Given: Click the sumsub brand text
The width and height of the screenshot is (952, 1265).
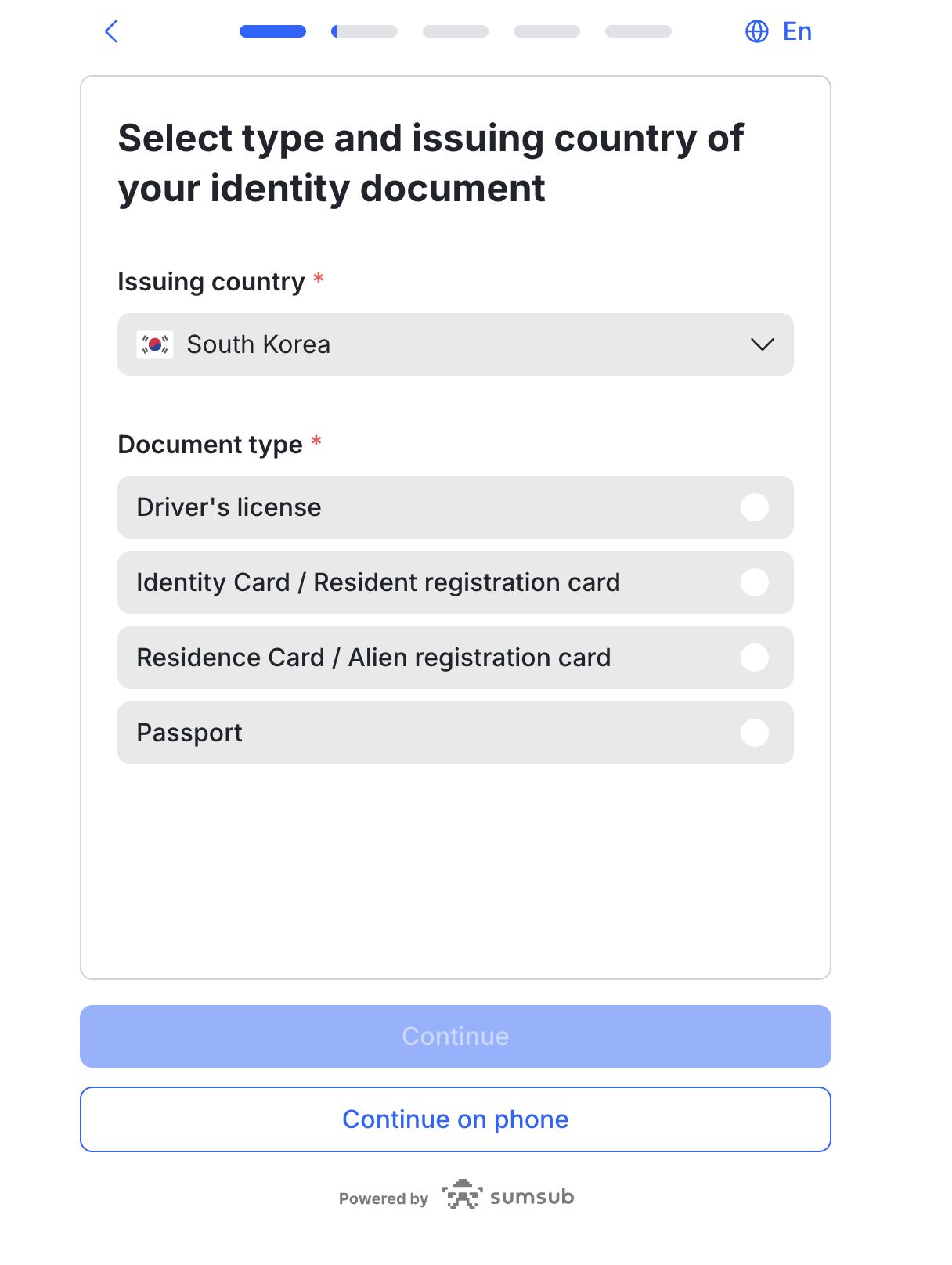Looking at the screenshot, I should (532, 1197).
